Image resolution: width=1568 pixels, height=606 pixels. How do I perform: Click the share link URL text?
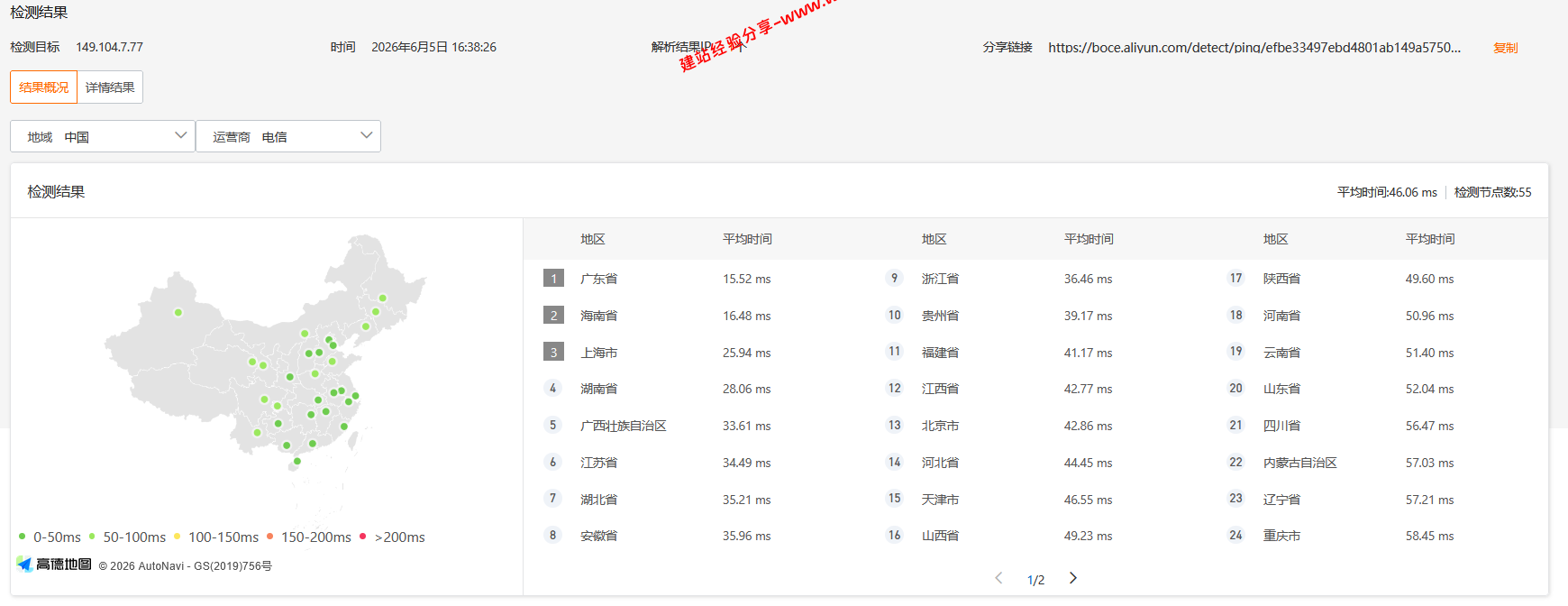tap(1254, 48)
